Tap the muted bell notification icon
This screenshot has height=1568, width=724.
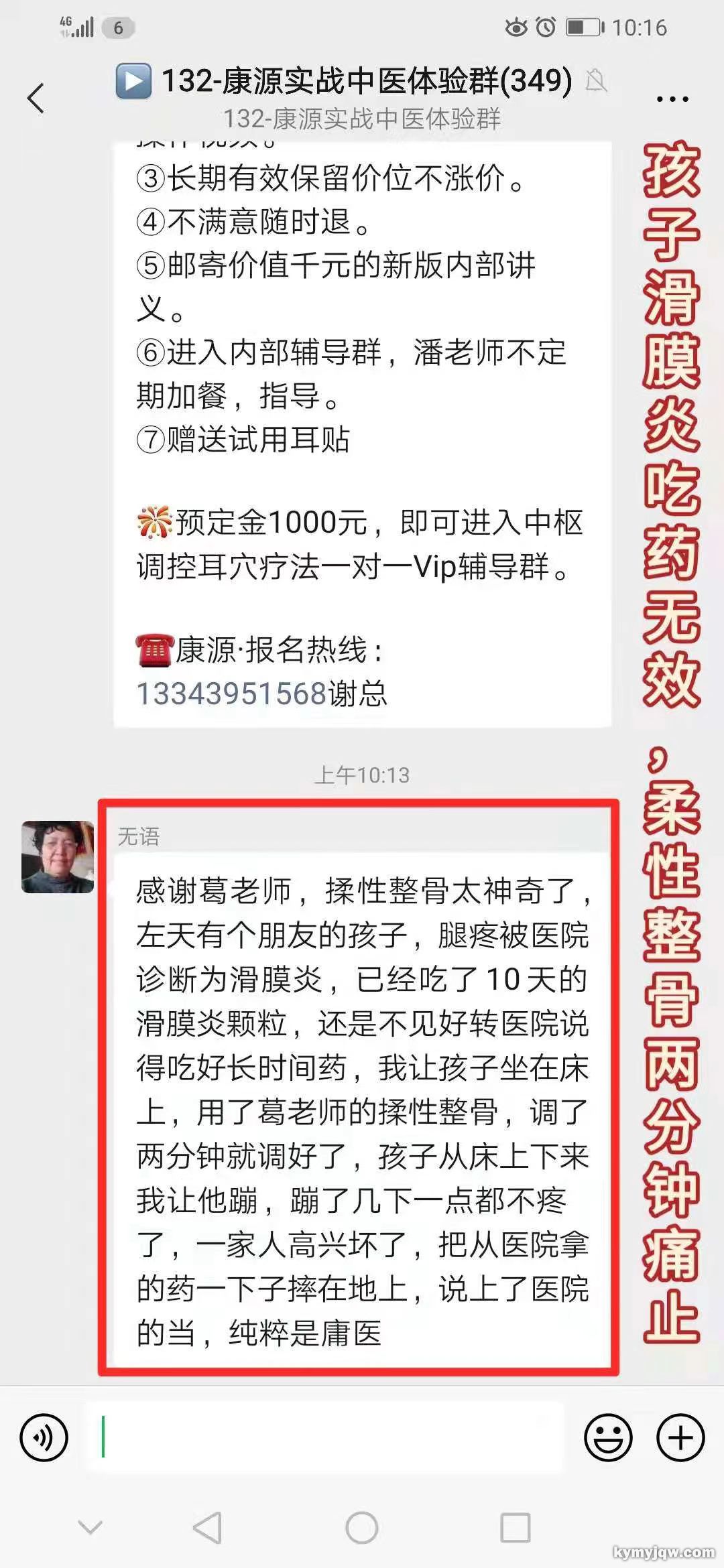(596, 81)
